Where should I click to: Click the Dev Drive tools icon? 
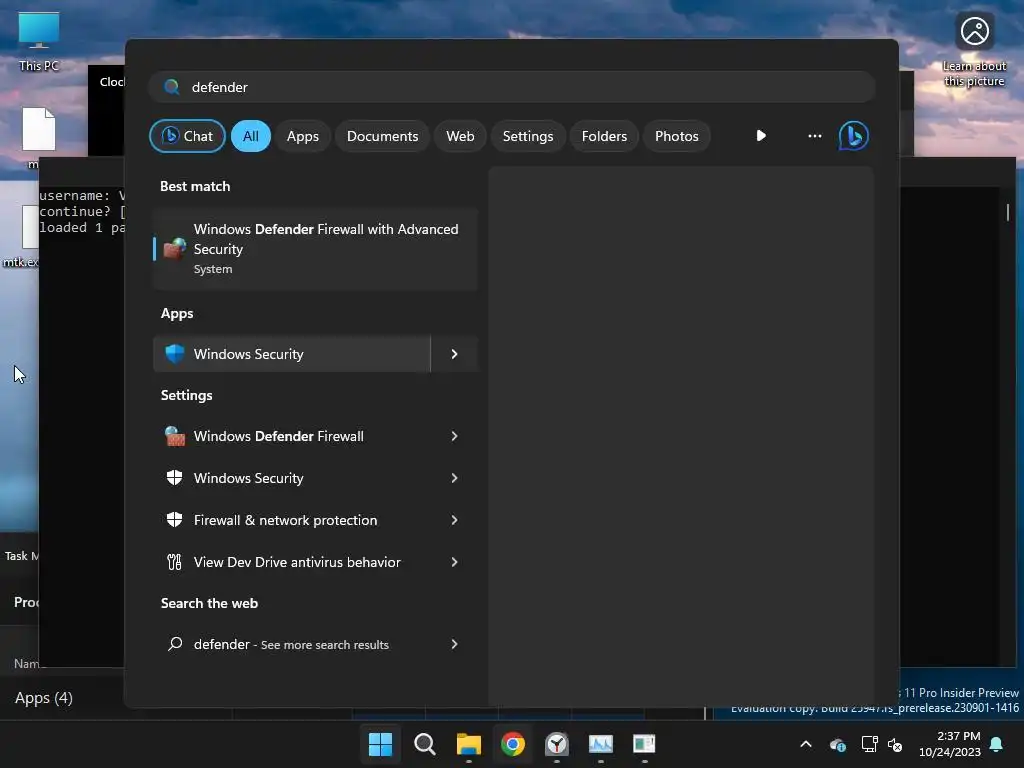coord(174,562)
